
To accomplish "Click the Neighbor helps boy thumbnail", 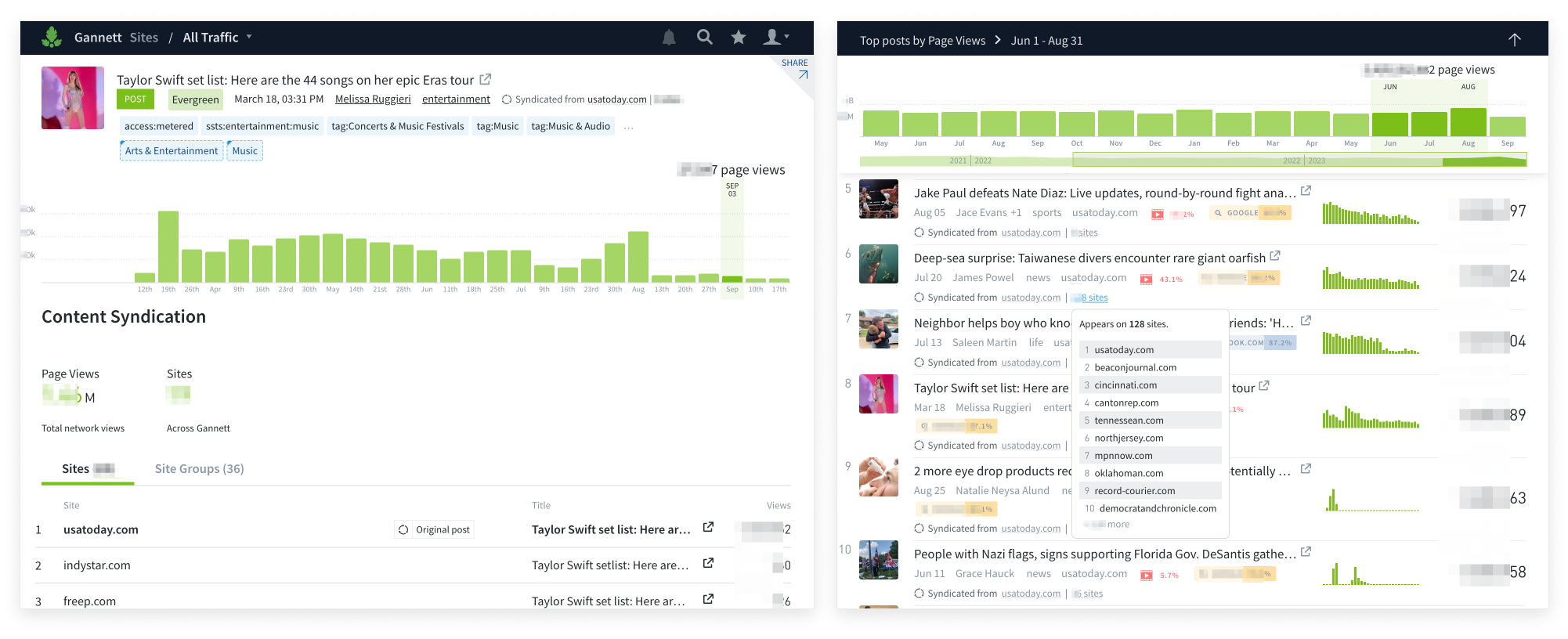I will [879, 329].
